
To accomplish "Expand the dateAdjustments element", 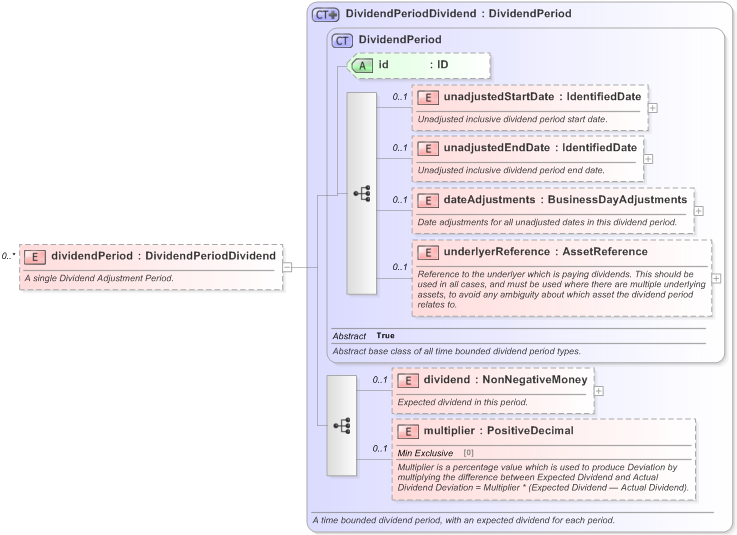I will (x=698, y=211).
